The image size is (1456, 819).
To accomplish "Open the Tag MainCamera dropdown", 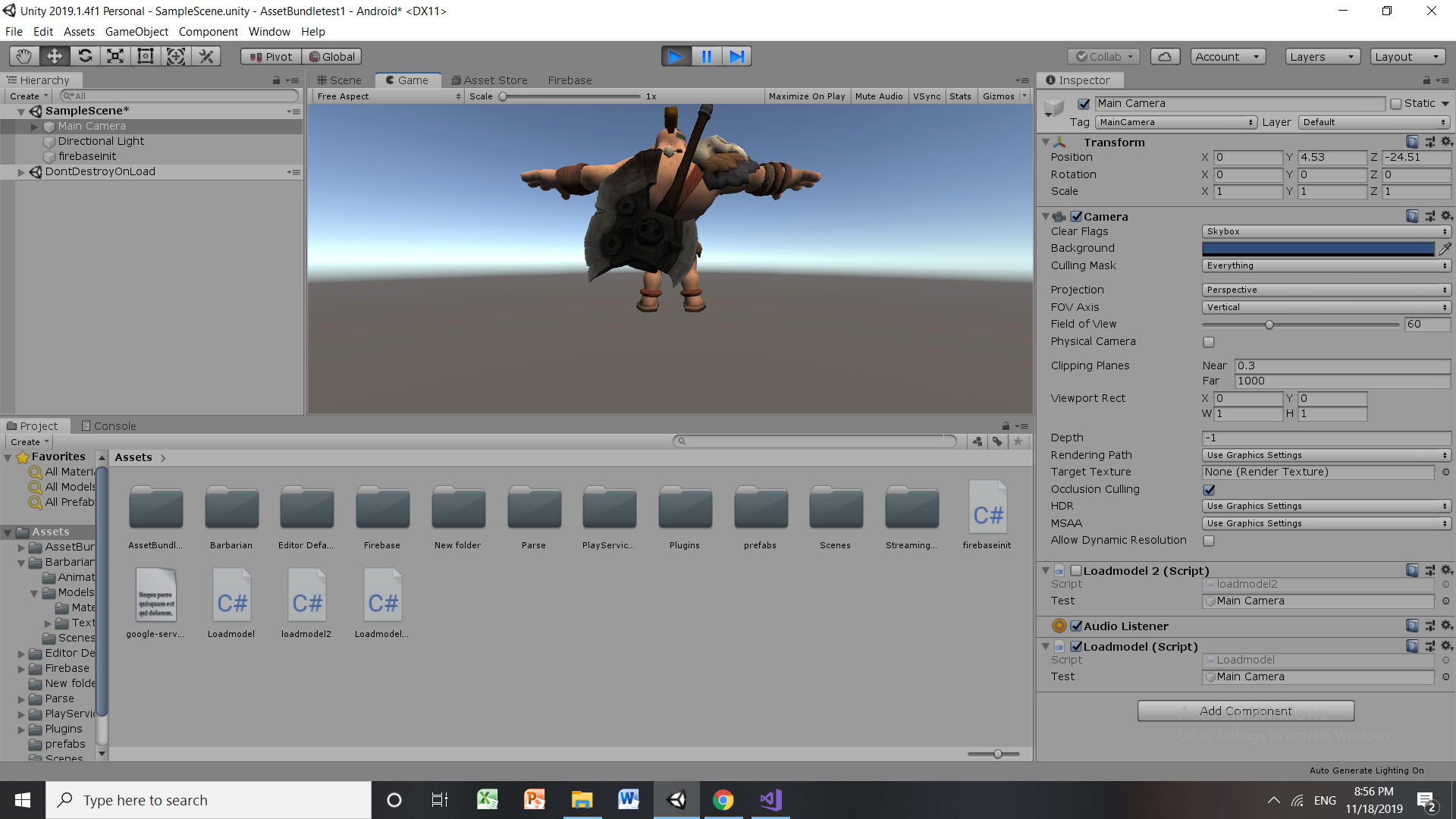I will 1176,122.
